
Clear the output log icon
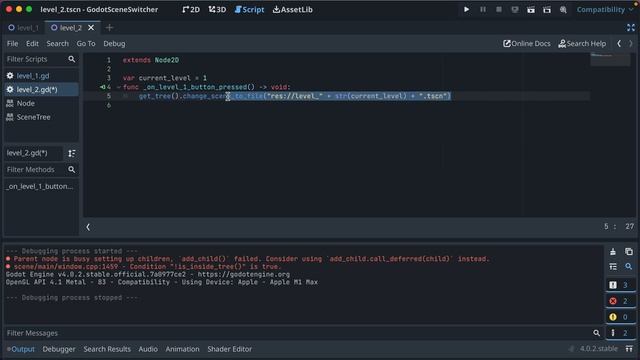coord(613,251)
